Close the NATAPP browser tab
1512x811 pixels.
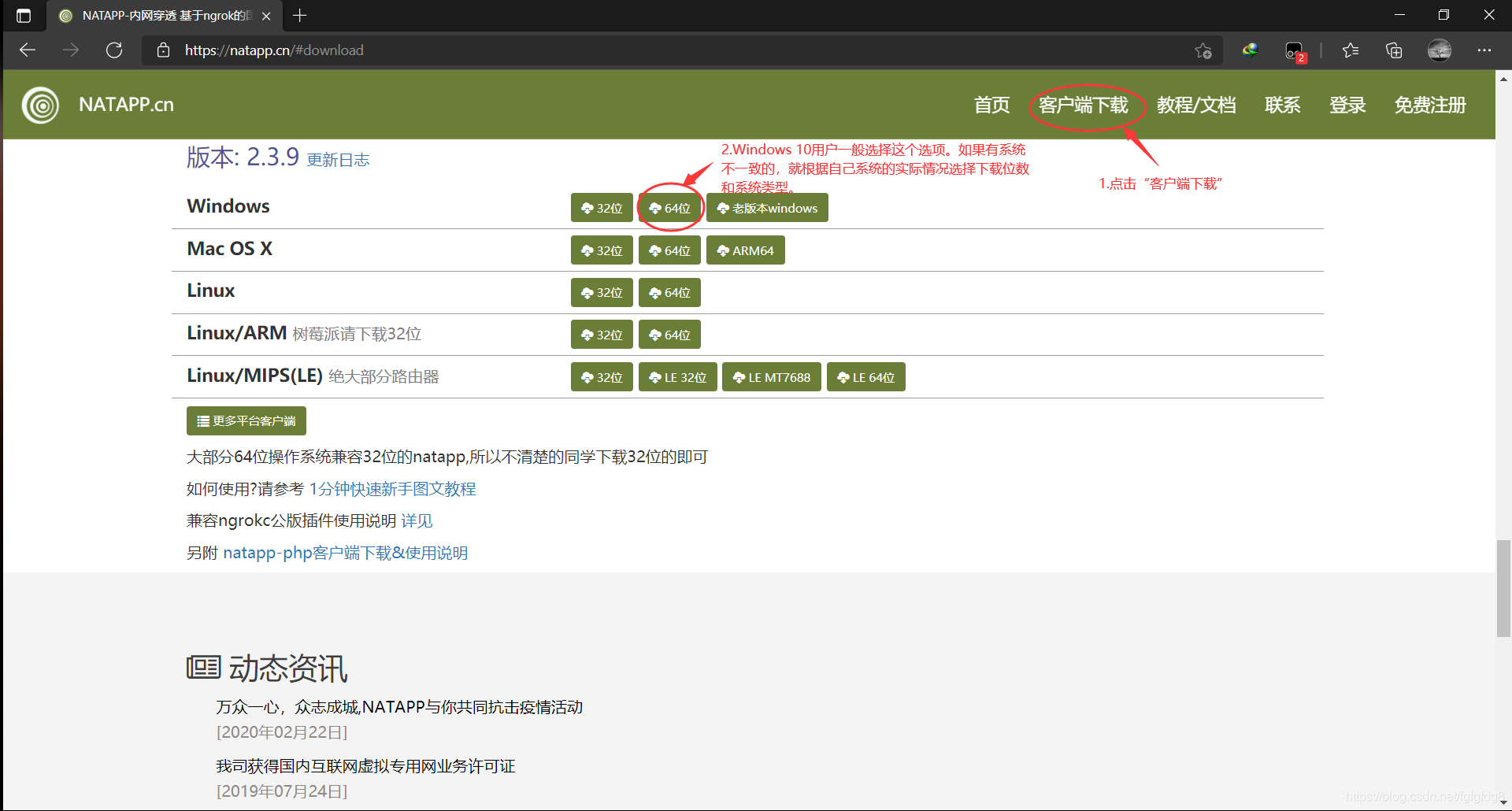pyautogui.click(x=266, y=16)
